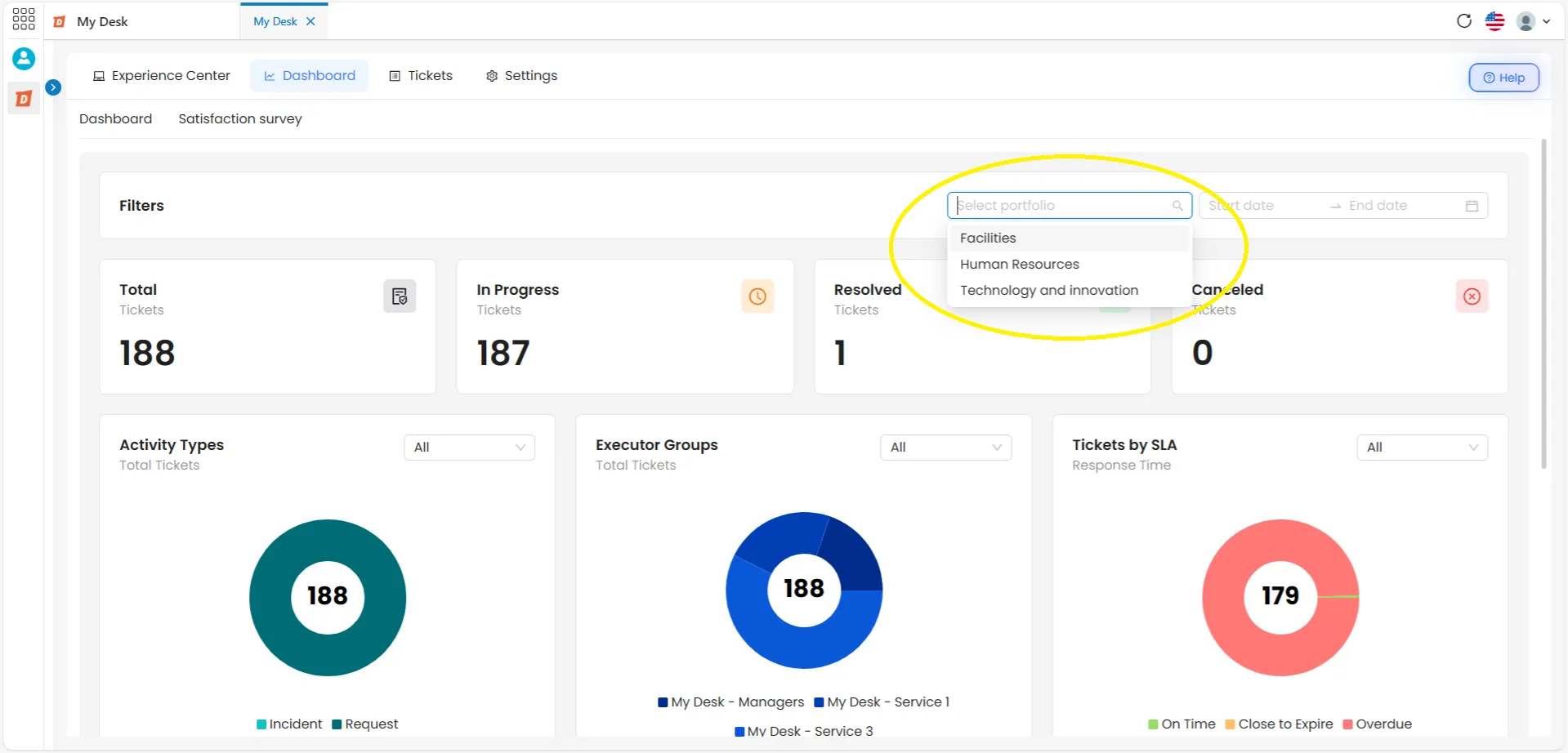The image size is (1568, 753).
Task: Expand sidebar with the blue arrow
Action: tap(53, 87)
